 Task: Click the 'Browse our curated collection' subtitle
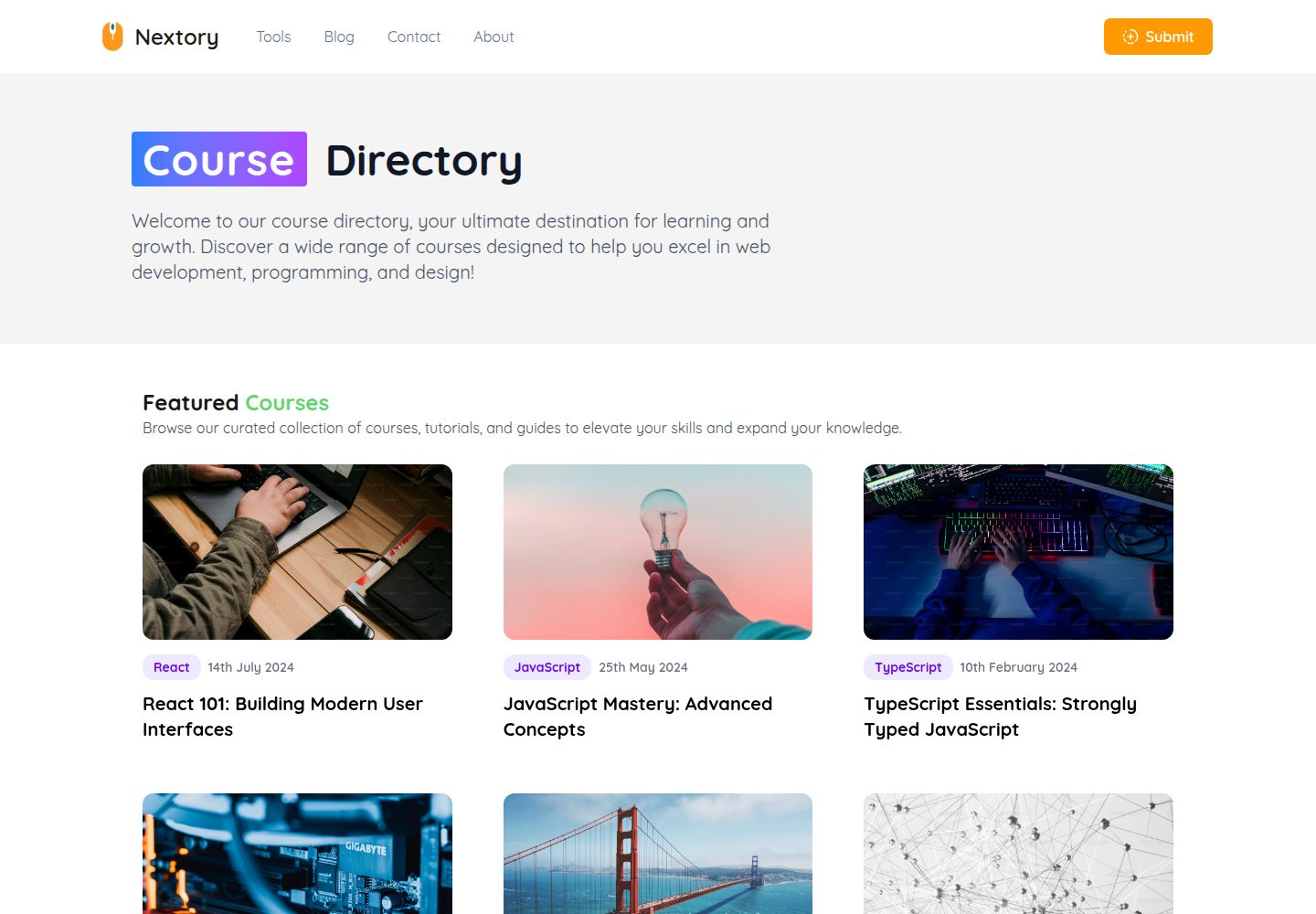[522, 428]
